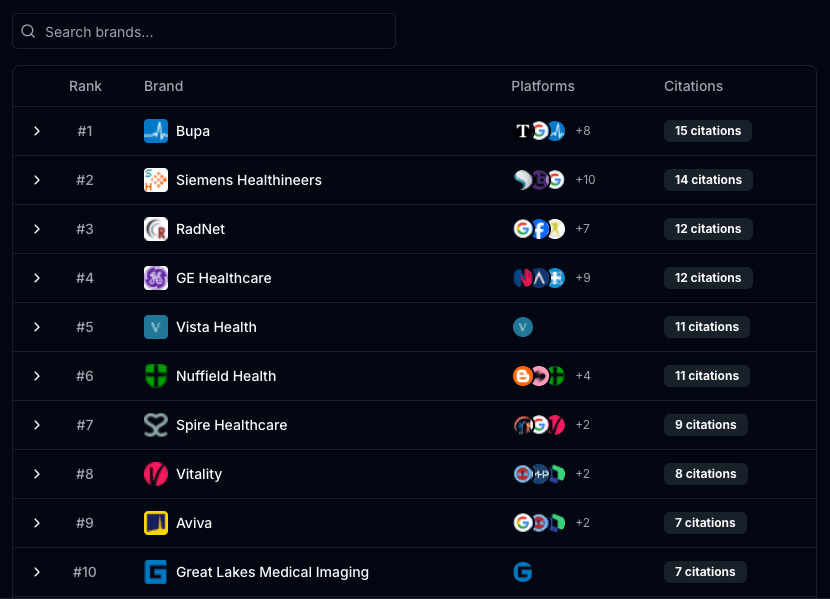Show Siemens Healthineers +10 more platforms
This screenshot has width=830, height=599.
click(585, 180)
